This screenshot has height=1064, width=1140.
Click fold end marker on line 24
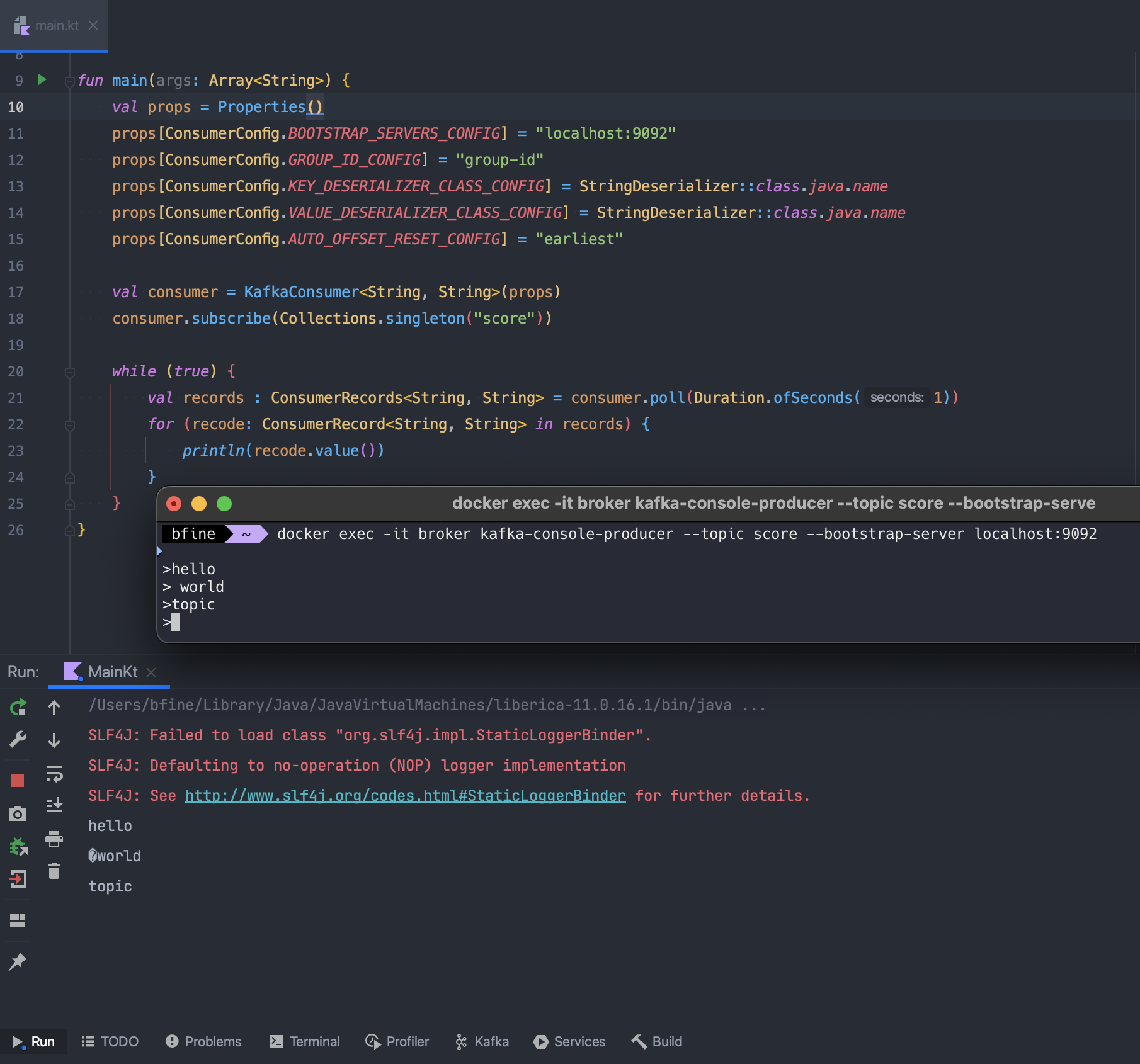70,477
